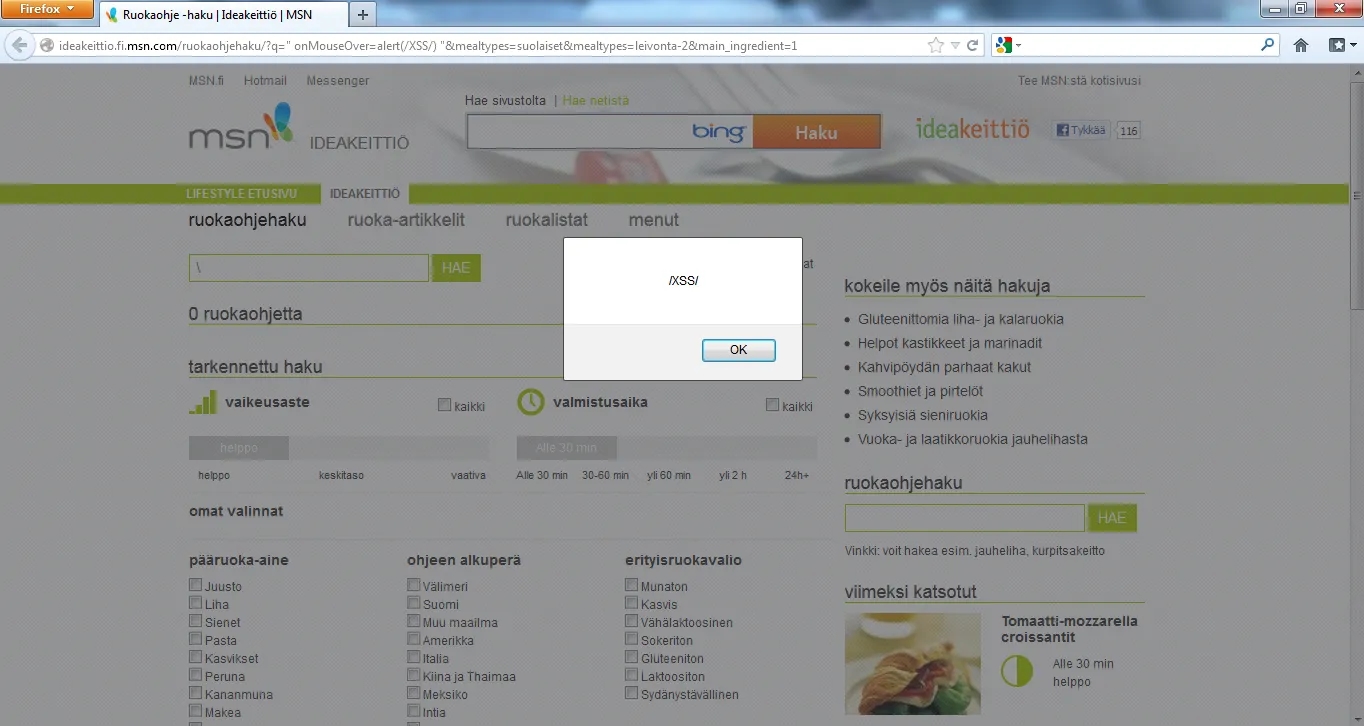The width and height of the screenshot is (1364, 726).
Task: Open a new tab with the plus button
Action: pos(362,14)
